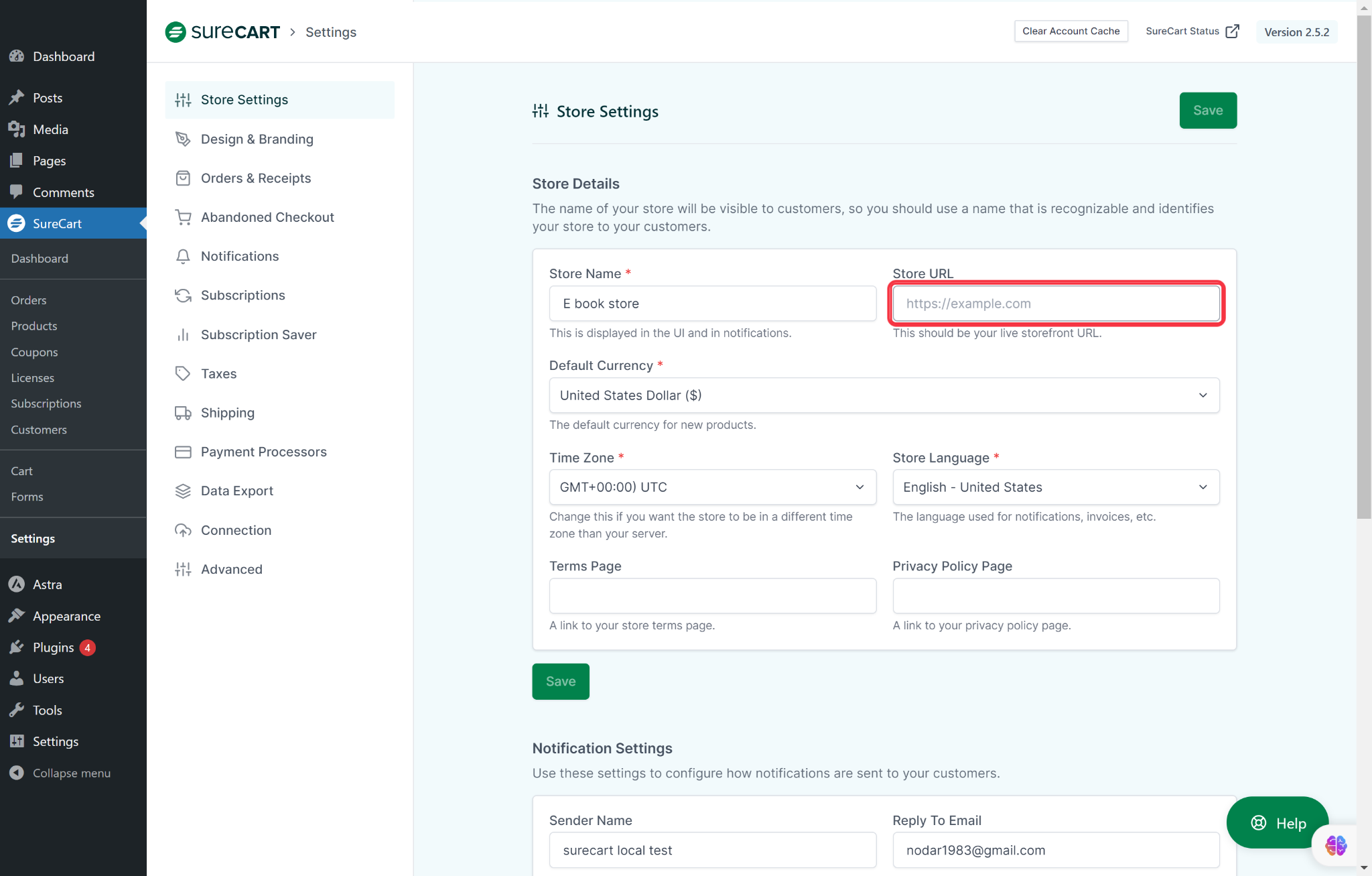Go to Plugins in WordPress sidebar
The height and width of the screenshot is (876, 1372).
(x=54, y=647)
